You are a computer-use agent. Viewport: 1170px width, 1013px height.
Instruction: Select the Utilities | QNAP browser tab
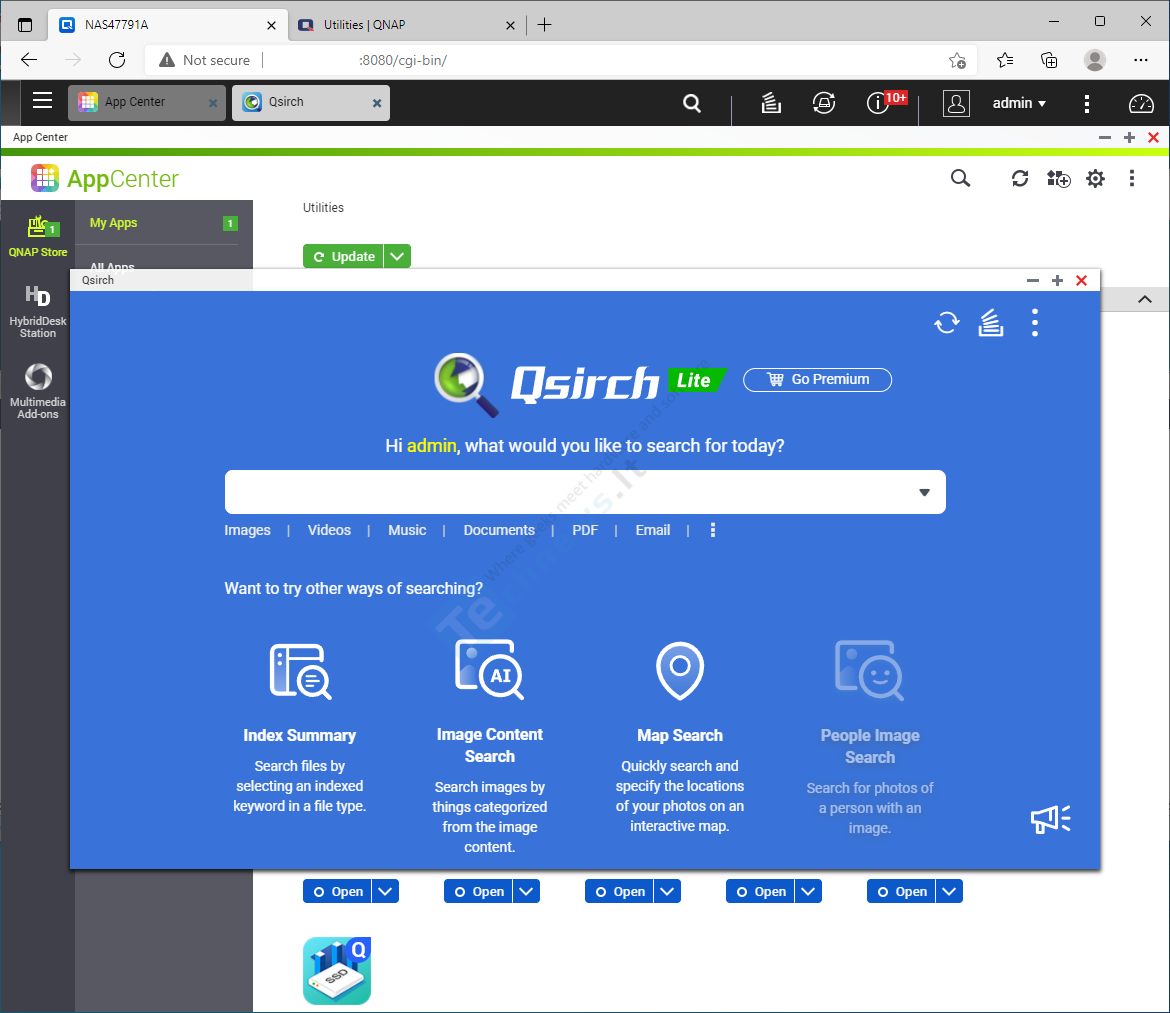click(406, 25)
